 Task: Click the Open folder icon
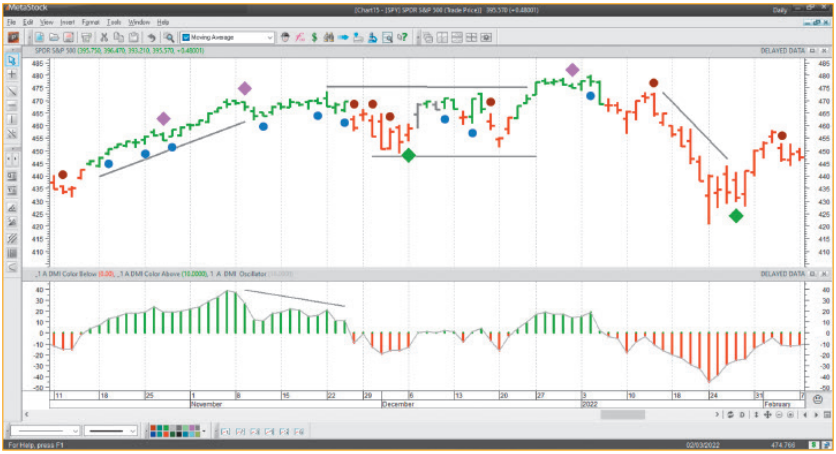click(54, 37)
